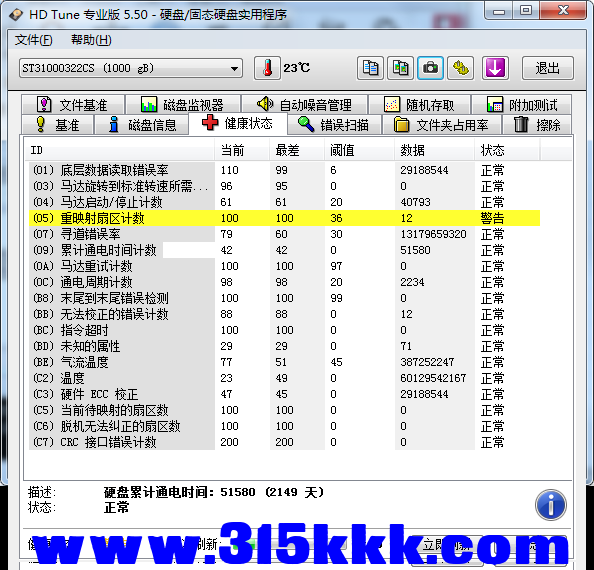Select row (C2) 温度
Screen dimensions: 594x570
pyautogui.click(x=284, y=378)
